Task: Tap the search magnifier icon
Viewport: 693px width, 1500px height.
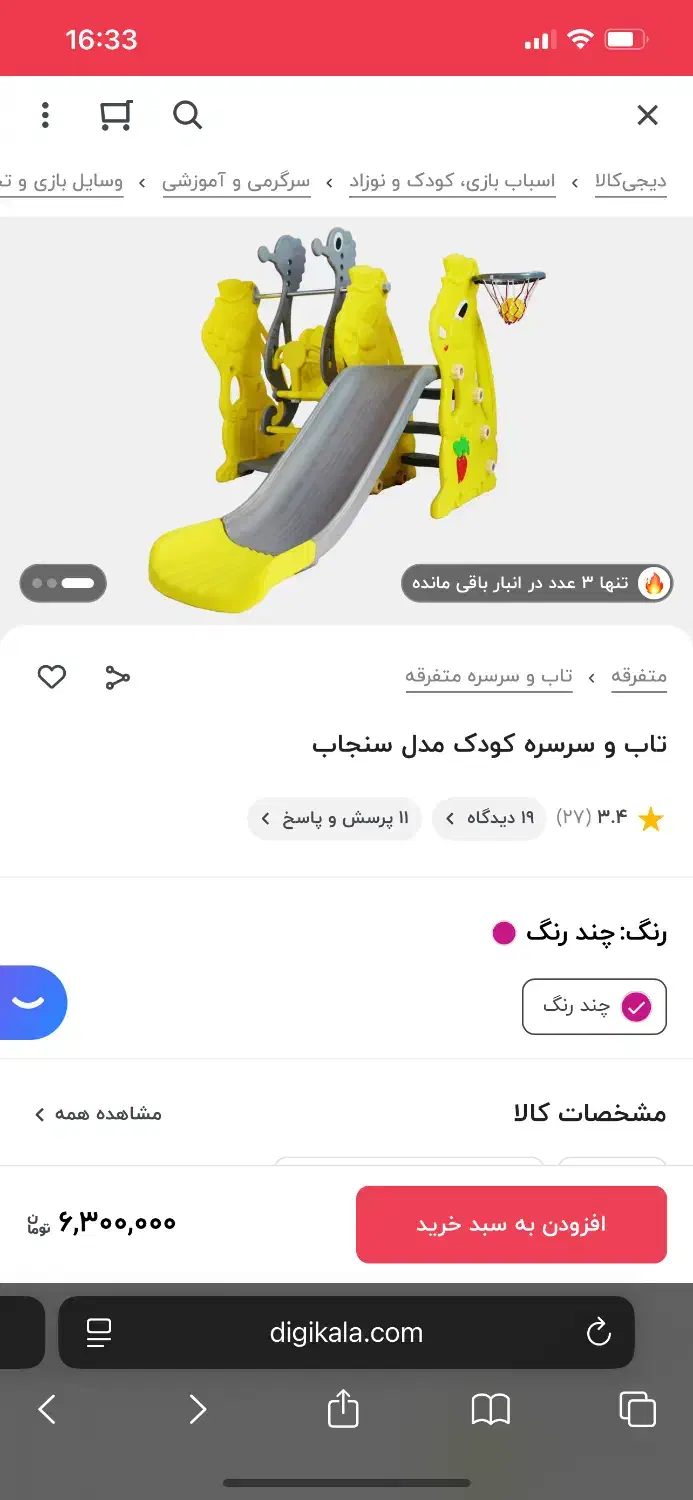Action: (187, 115)
